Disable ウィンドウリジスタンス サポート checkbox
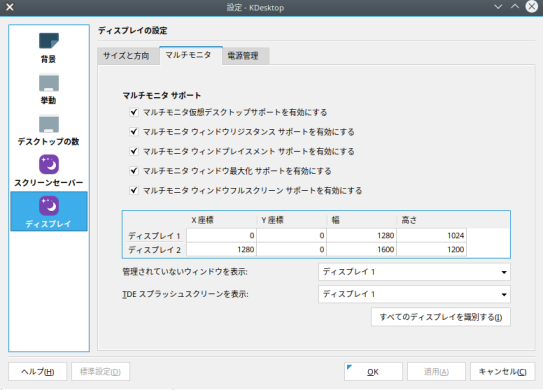 134,132
